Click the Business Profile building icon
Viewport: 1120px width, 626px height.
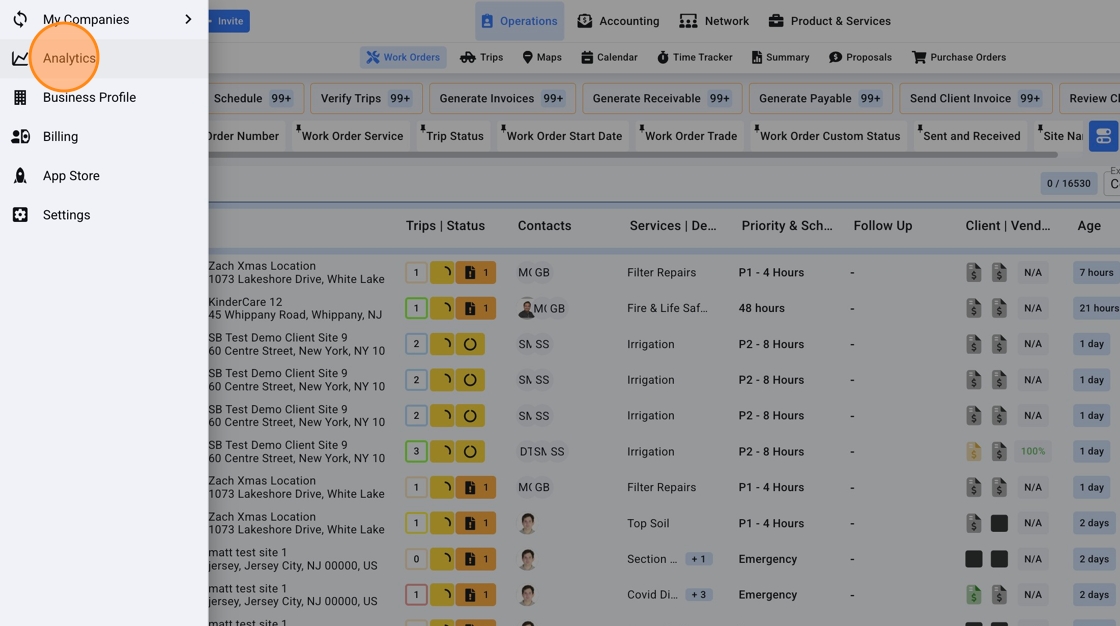[20, 97]
